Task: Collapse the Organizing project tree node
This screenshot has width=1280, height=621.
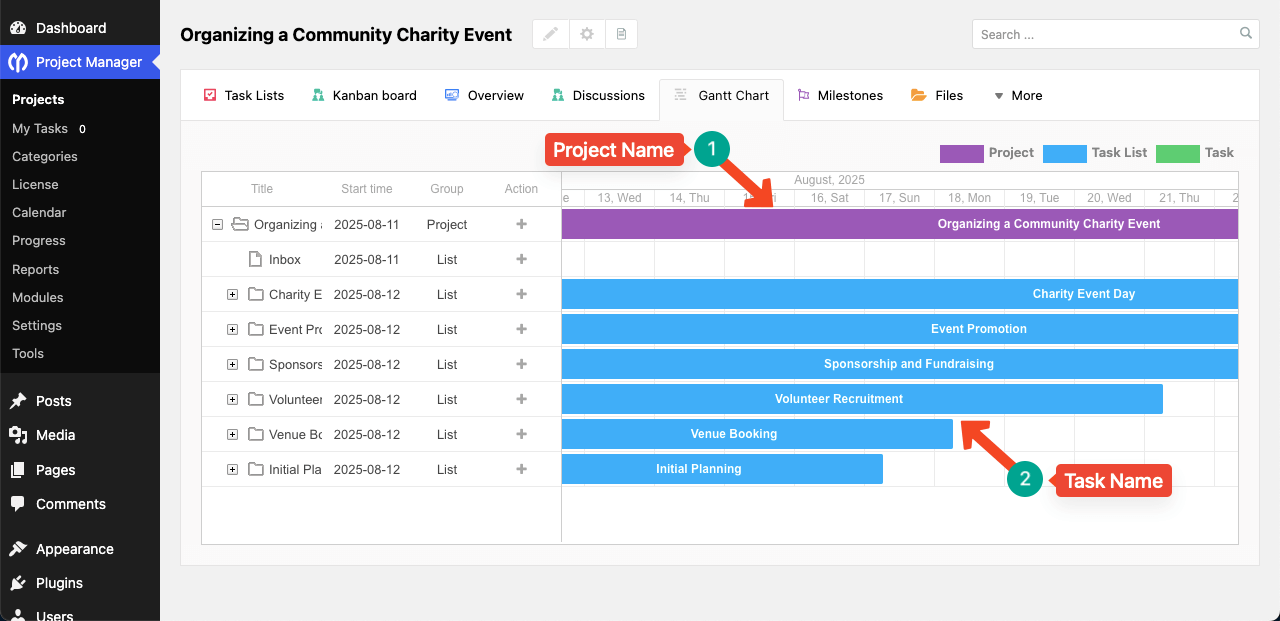Action: click(217, 225)
